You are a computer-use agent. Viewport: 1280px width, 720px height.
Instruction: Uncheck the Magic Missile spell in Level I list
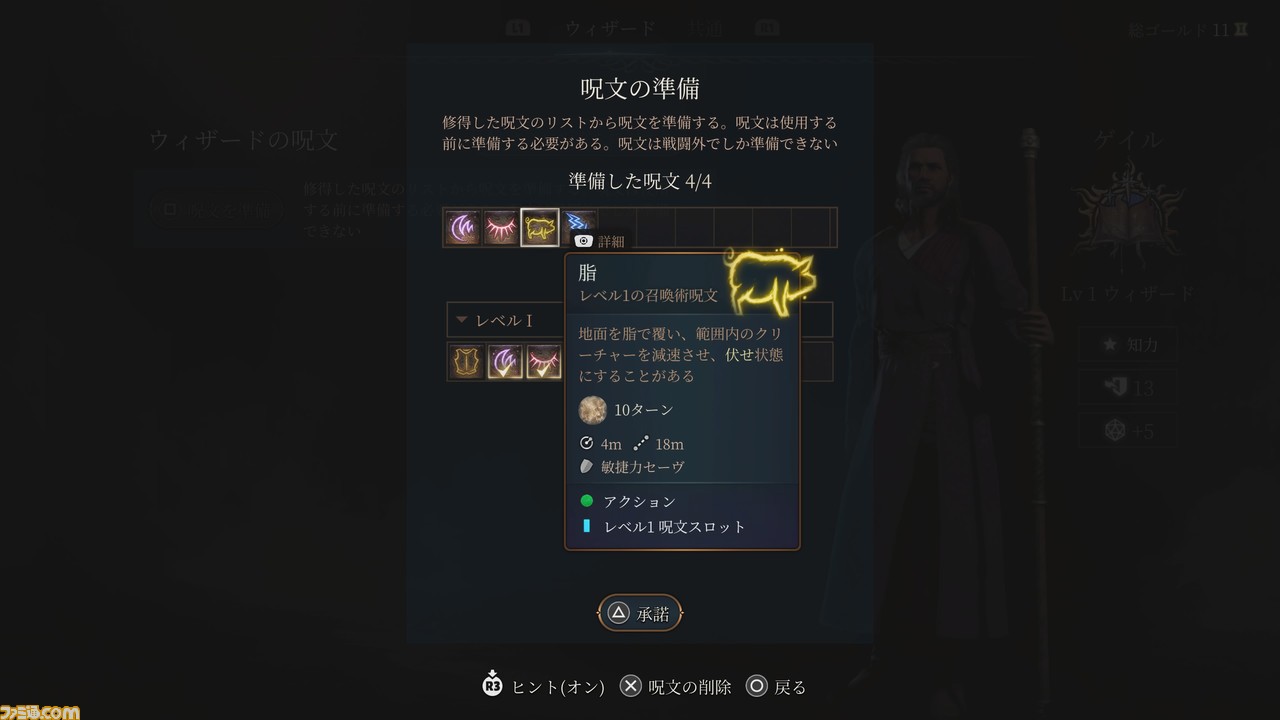click(505, 362)
